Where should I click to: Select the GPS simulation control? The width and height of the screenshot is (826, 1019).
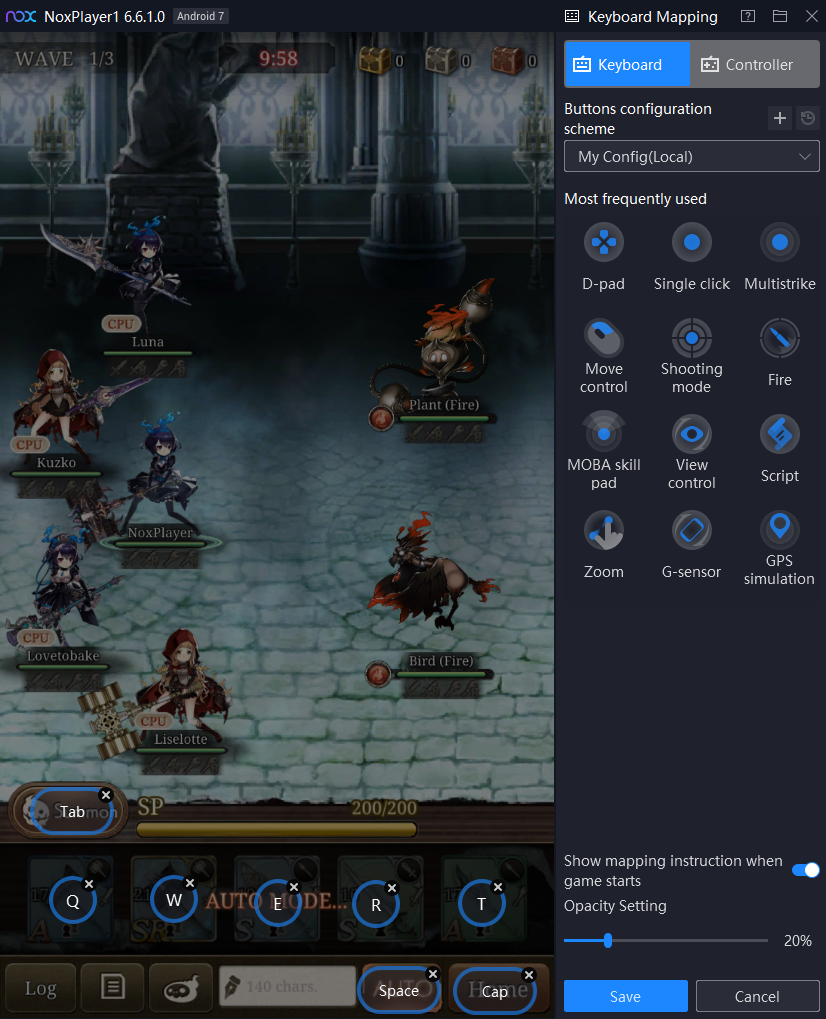click(779, 530)
